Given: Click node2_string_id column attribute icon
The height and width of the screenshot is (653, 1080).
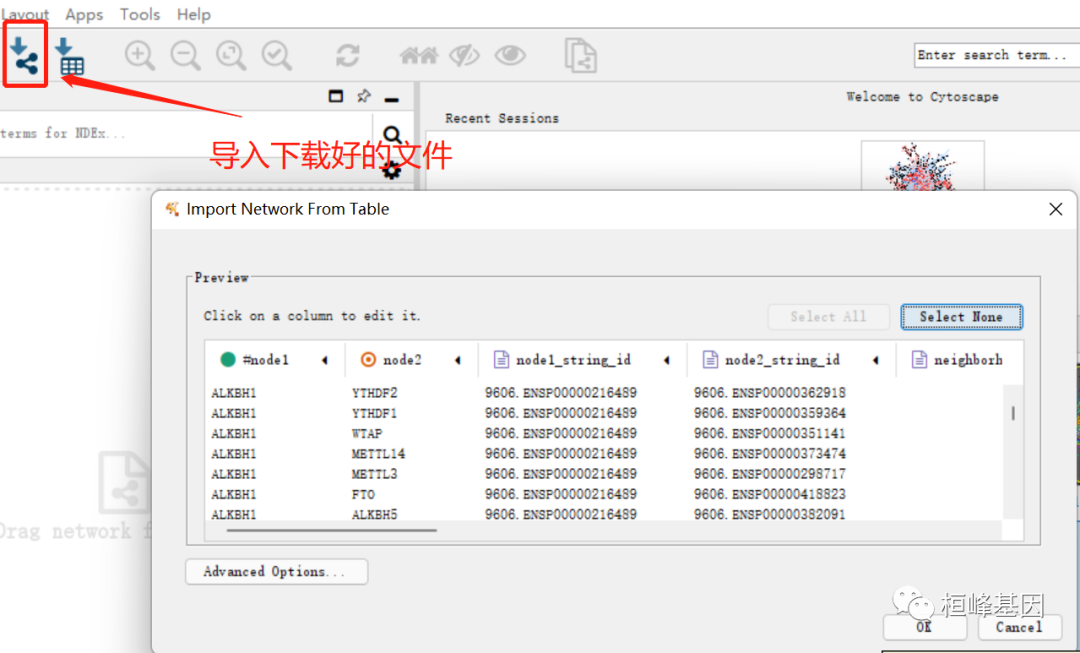Looking at the screenshot, I should [710, 360].
